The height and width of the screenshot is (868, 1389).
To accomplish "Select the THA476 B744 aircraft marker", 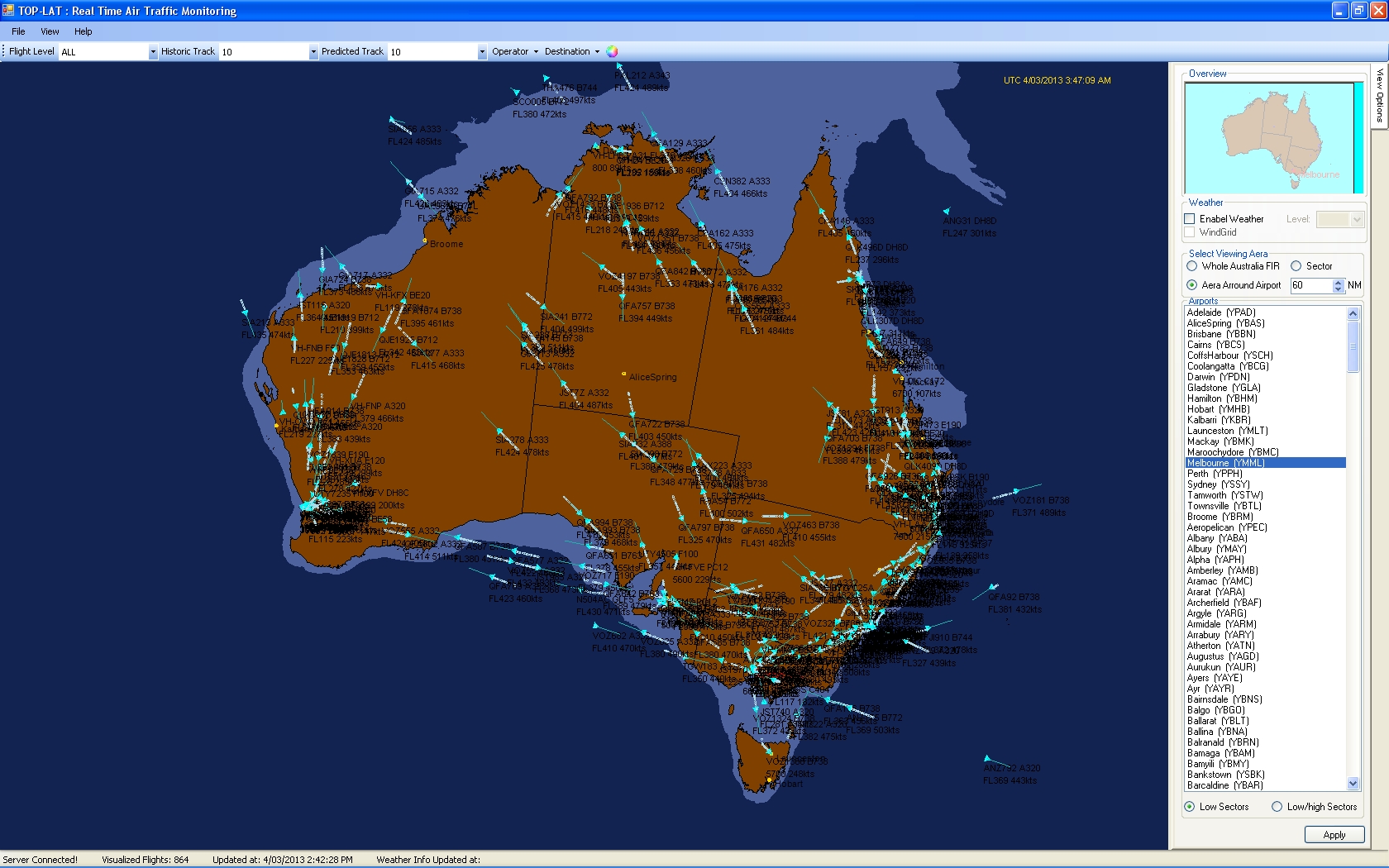I will coord(547,79).
